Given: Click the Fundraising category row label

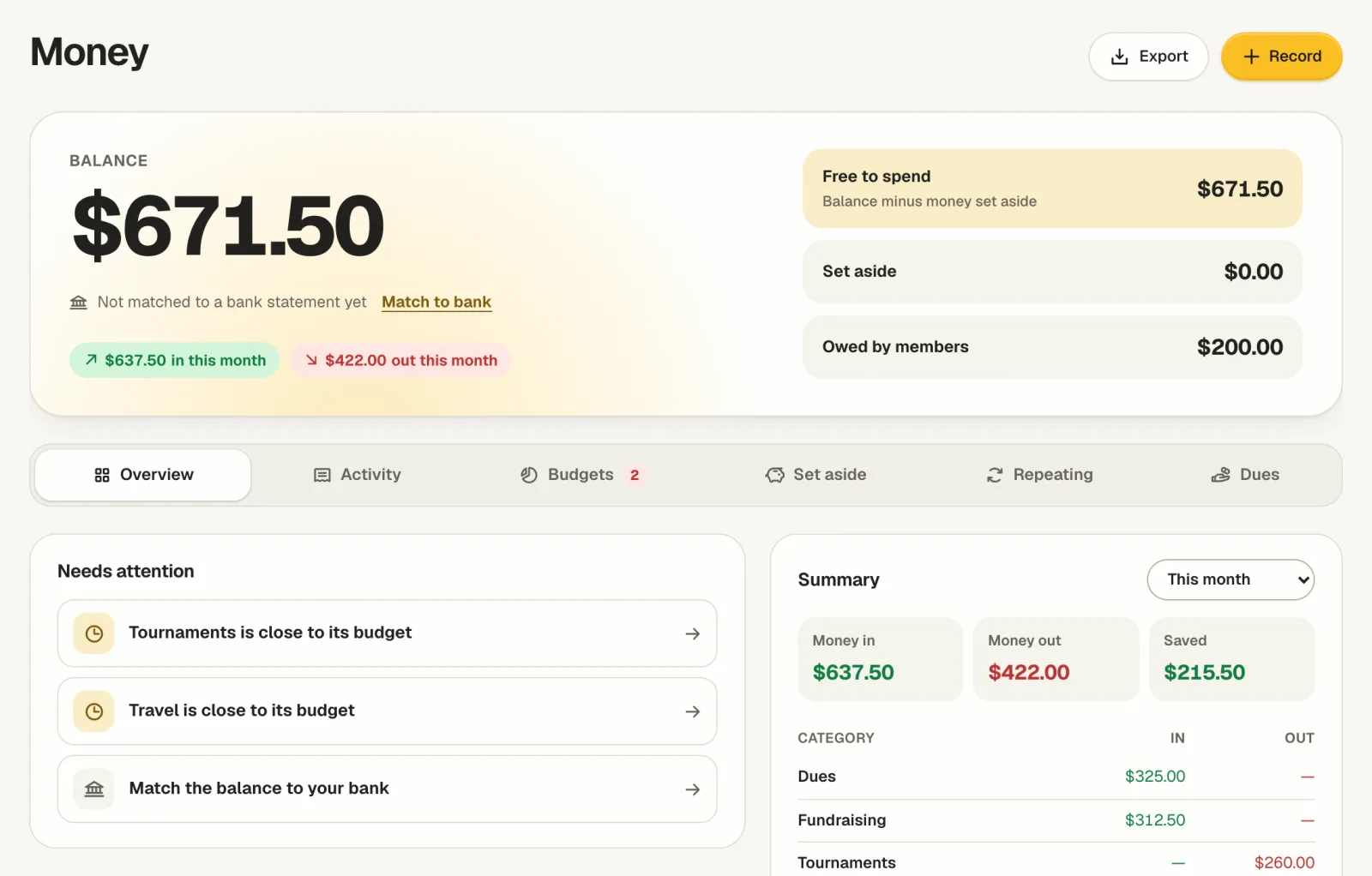Looking at the screenshot, I should pyautogui.click(x=841, y=820).
